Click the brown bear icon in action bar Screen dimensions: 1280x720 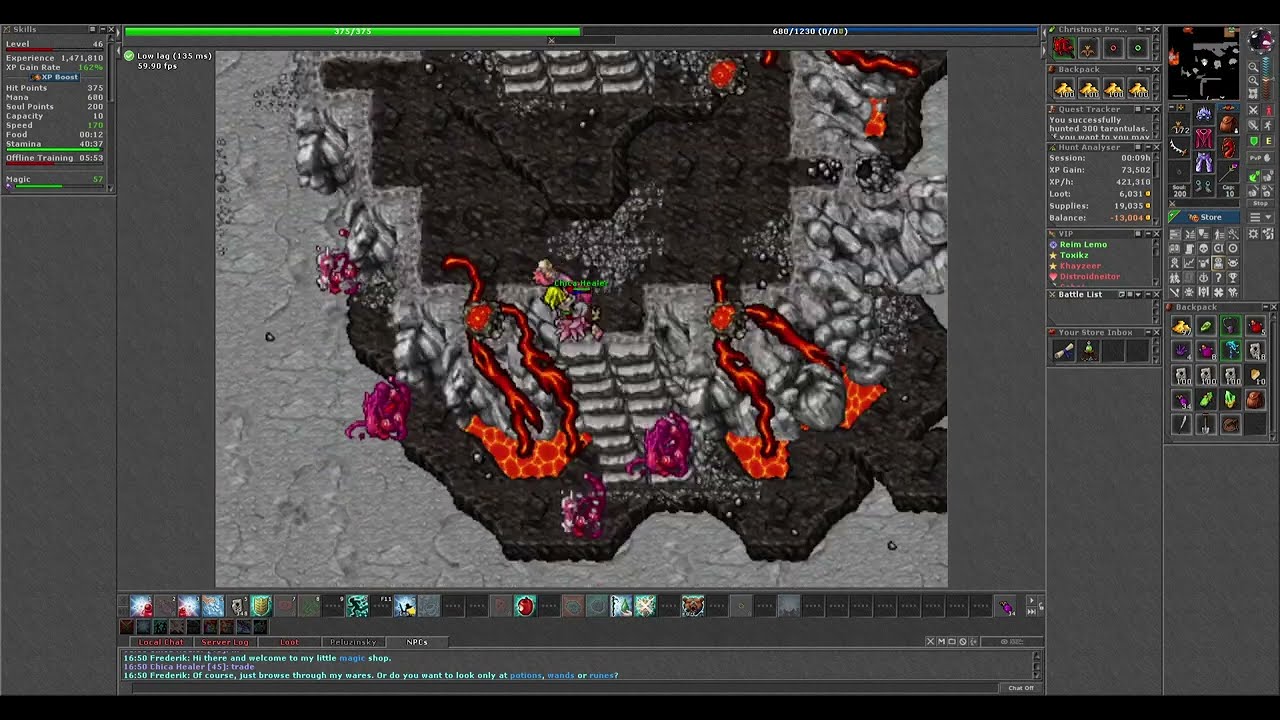point(693,606)
